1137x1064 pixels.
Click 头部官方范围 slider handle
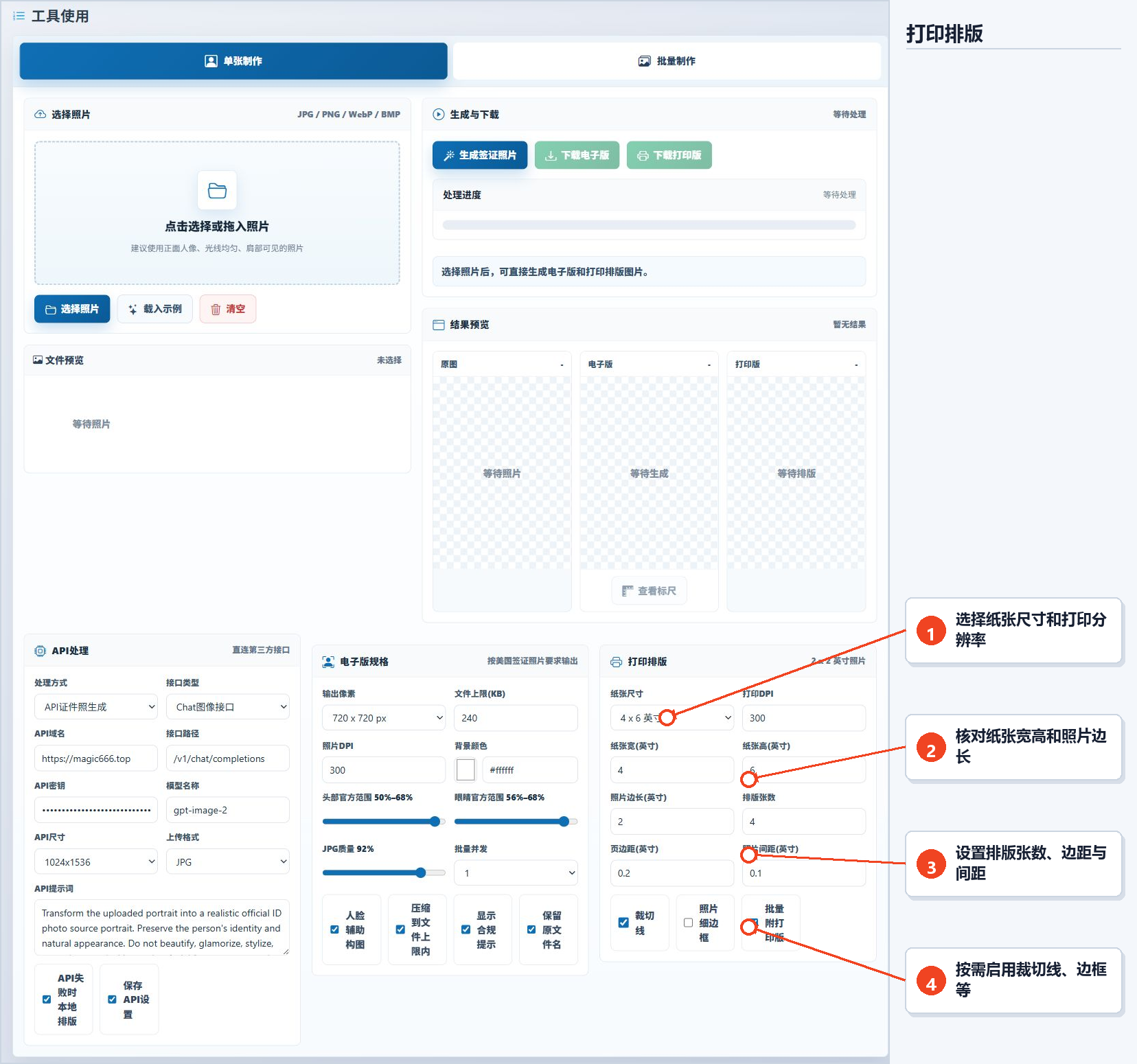435,822
